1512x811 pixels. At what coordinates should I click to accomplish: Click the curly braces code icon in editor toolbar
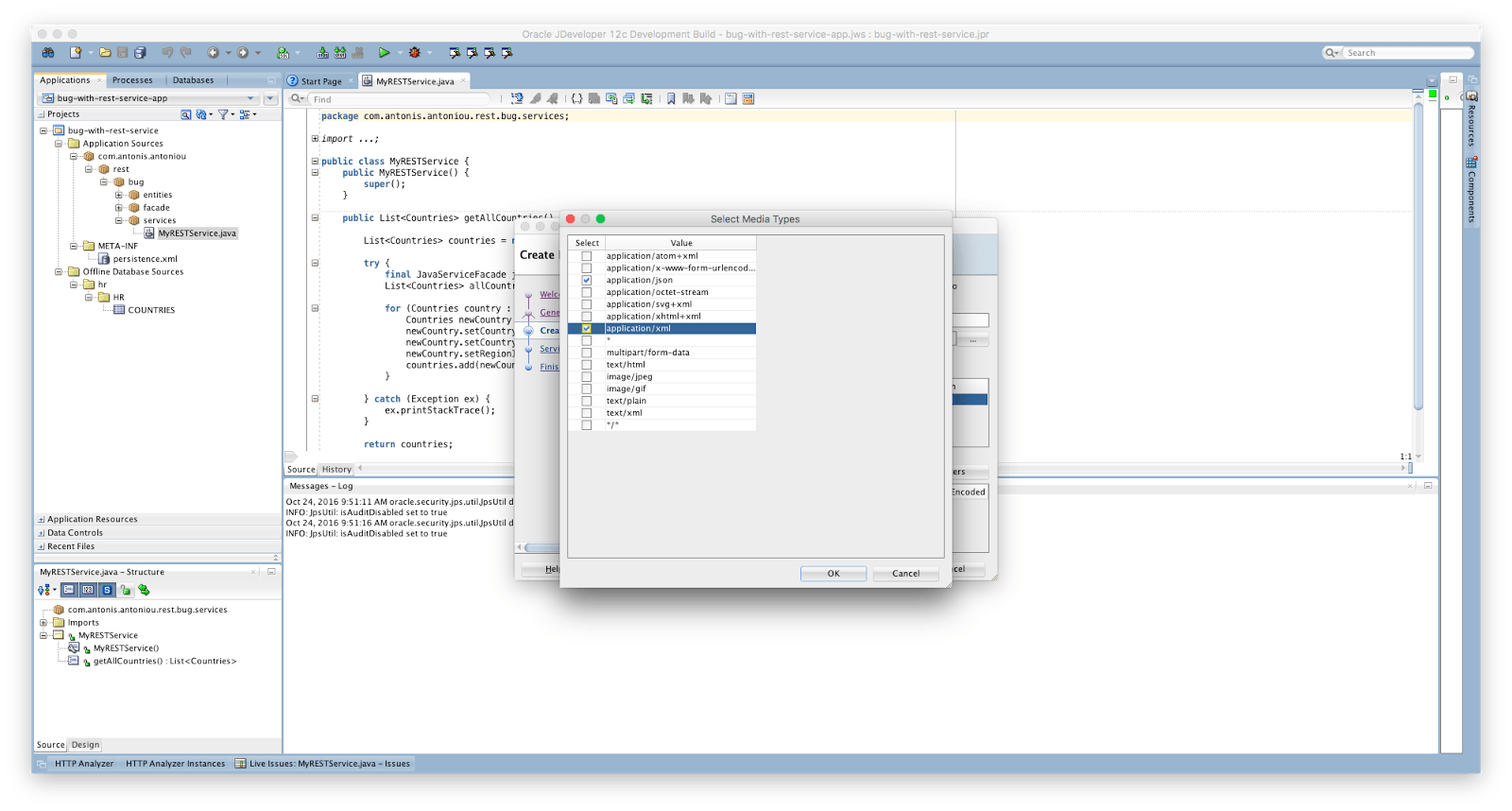tap(576, 98)
